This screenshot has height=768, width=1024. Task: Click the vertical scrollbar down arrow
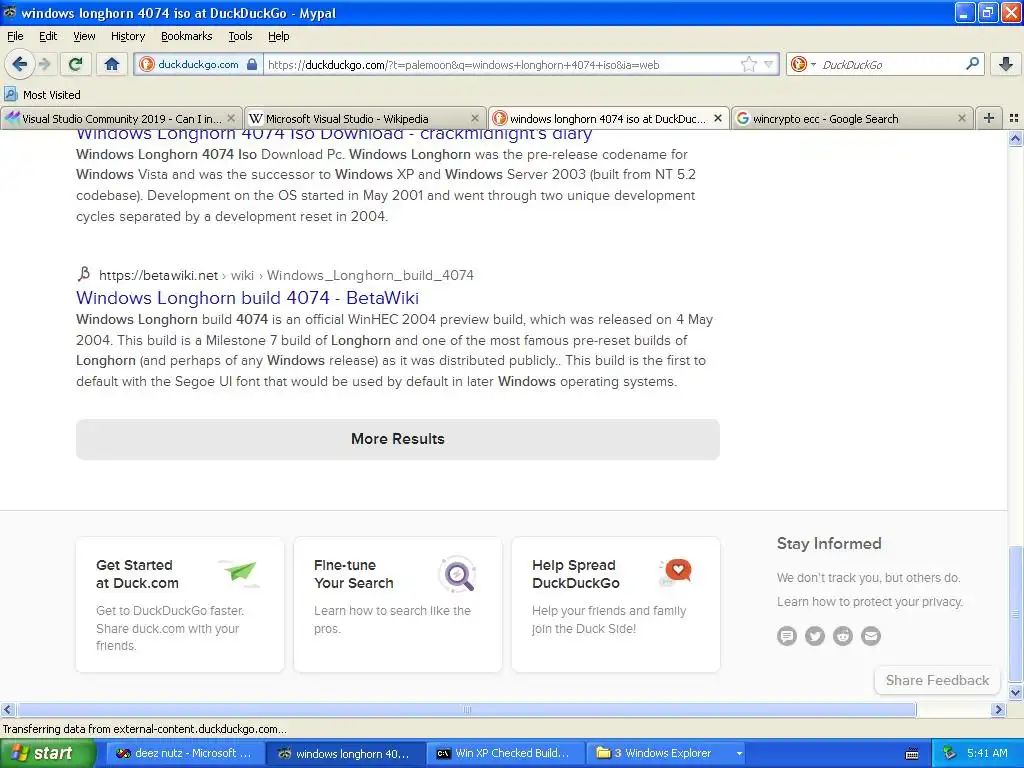point(1015,692)
